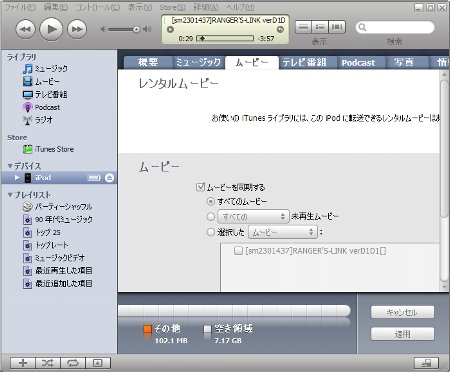This screenshot has width=450, height=372.
Task: Click the loud-volume speaker icon
Action: pyautogui.click(x=147, y=30)
